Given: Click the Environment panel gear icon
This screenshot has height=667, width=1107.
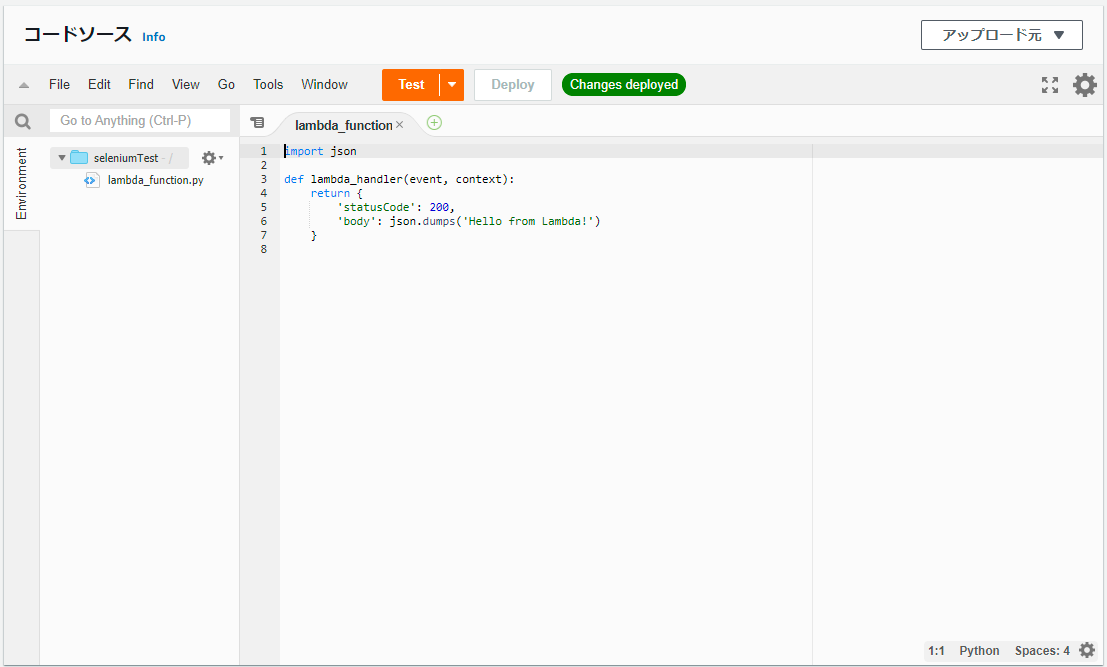Looking at the screenshot, I should coord(210,158).
